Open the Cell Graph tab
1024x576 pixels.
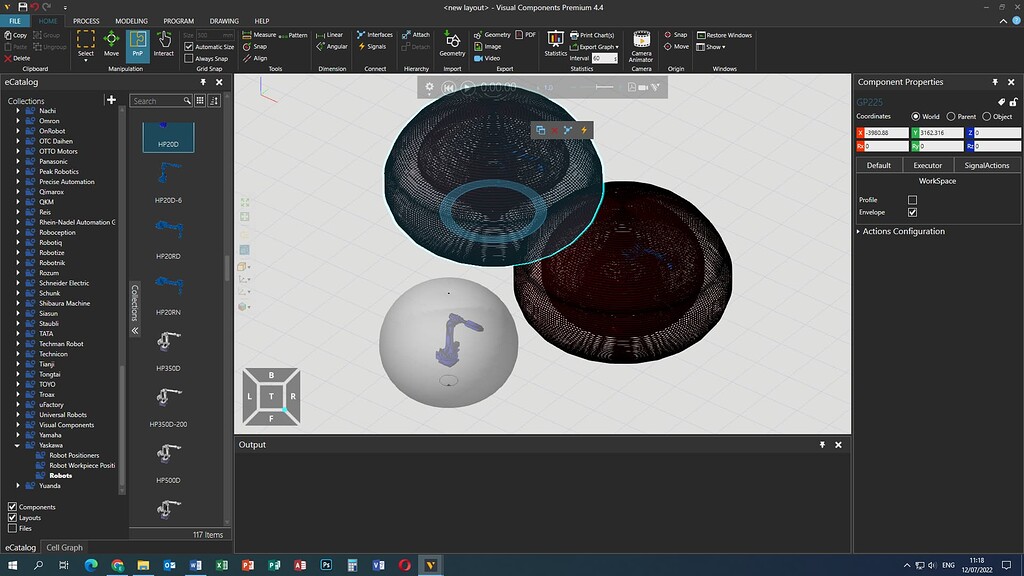[x=64, y=547]
